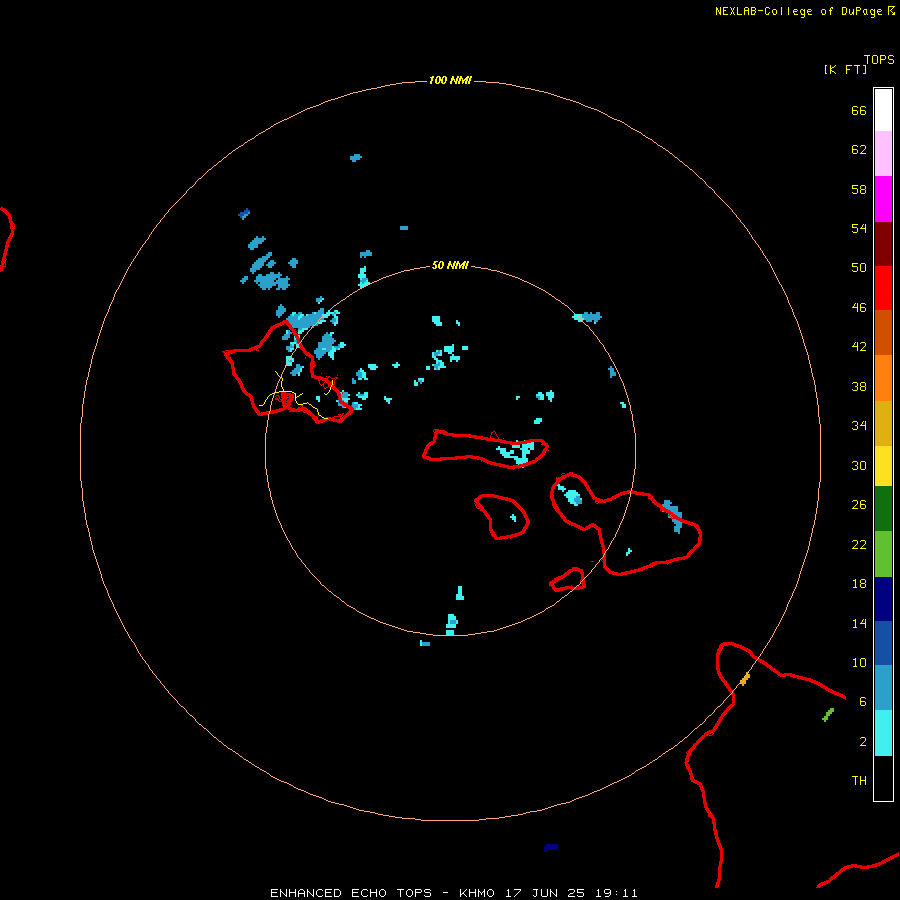Click the legend value 54

[859, 228]
